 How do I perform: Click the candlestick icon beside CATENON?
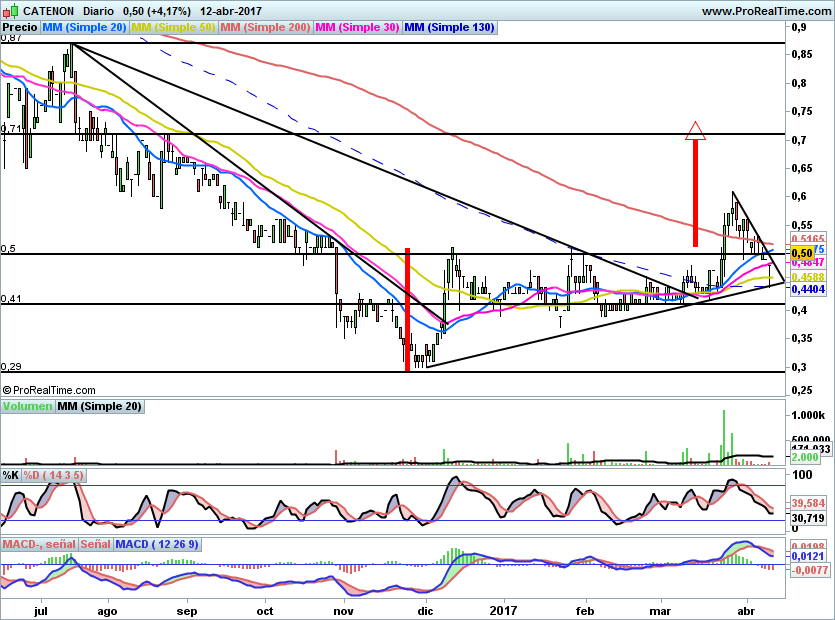tap(10, 10)
